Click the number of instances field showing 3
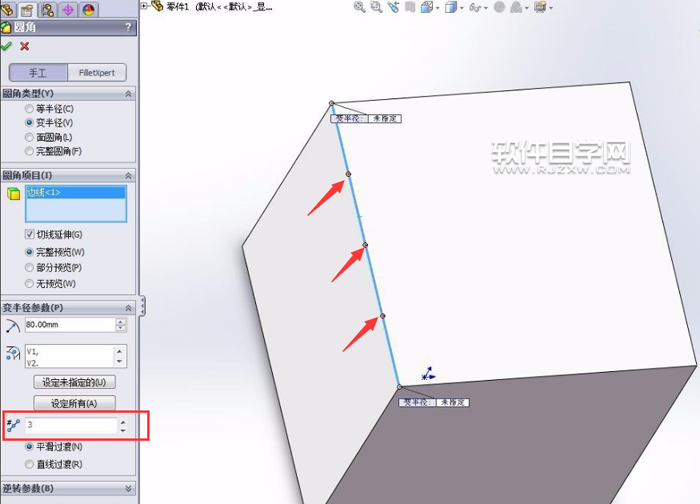 (71, 425)
